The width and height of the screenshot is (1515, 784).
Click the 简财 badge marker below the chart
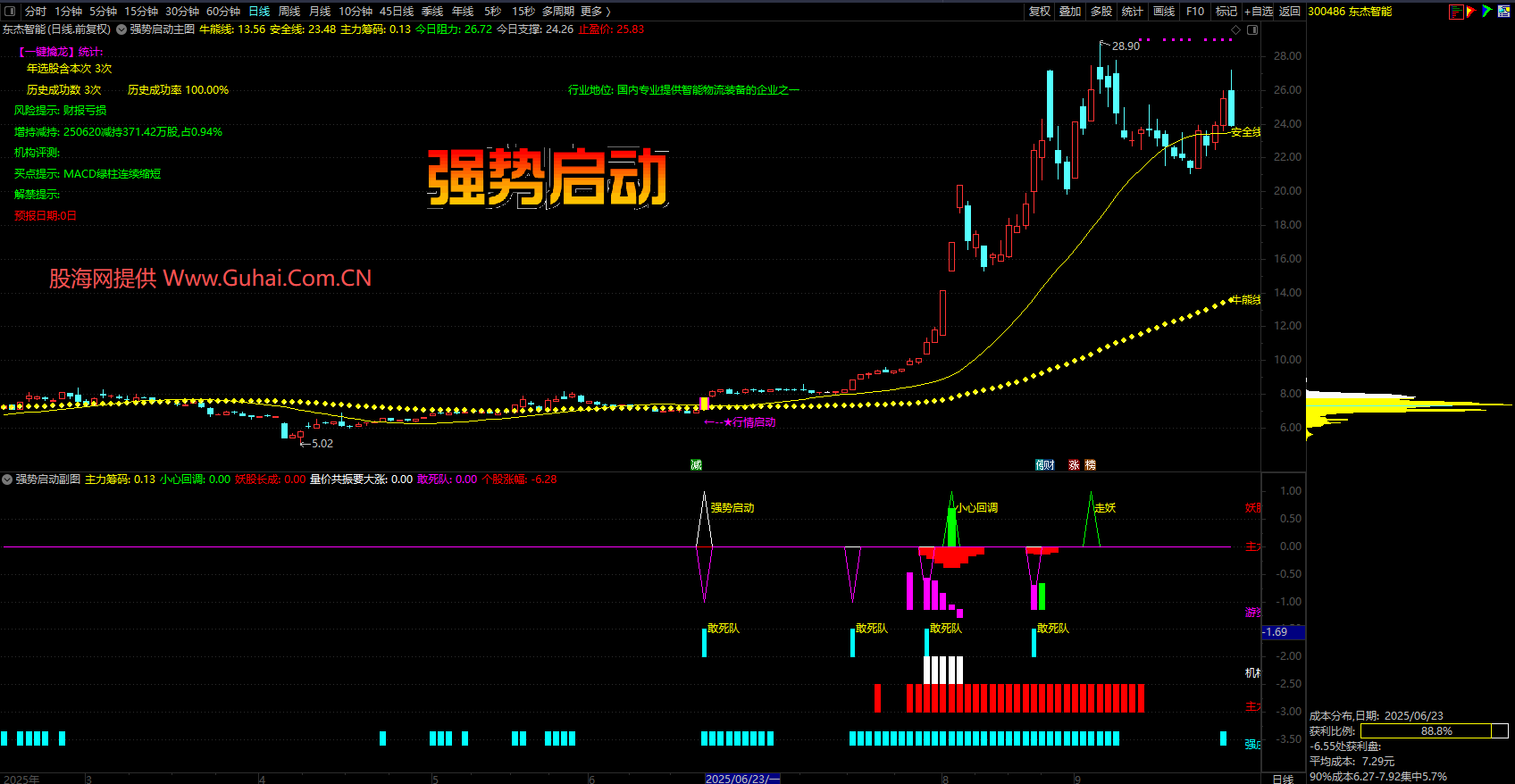pos(1045,464)
